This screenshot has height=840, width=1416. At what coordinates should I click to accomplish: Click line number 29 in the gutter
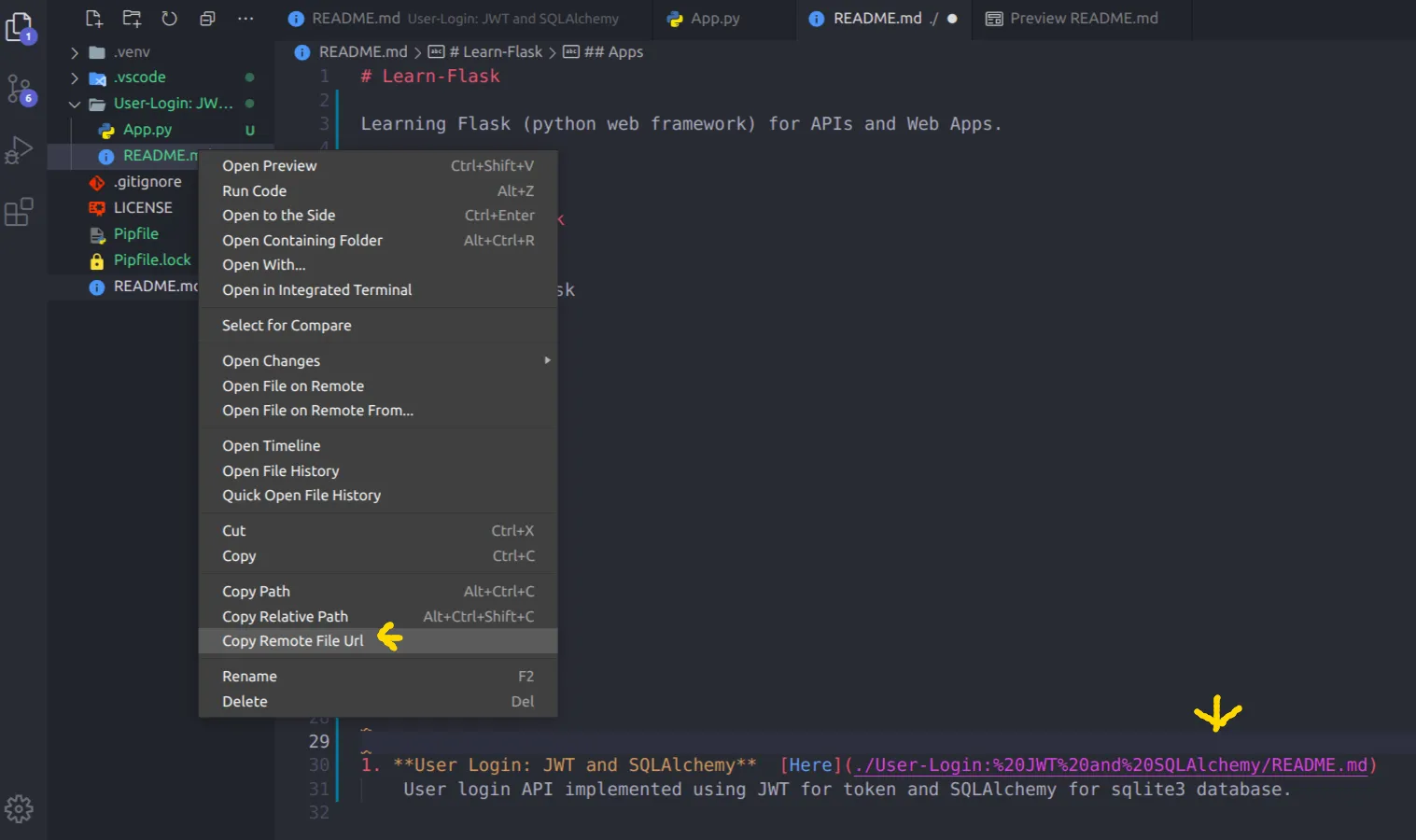pyautogui.click(x=319, y=741)
